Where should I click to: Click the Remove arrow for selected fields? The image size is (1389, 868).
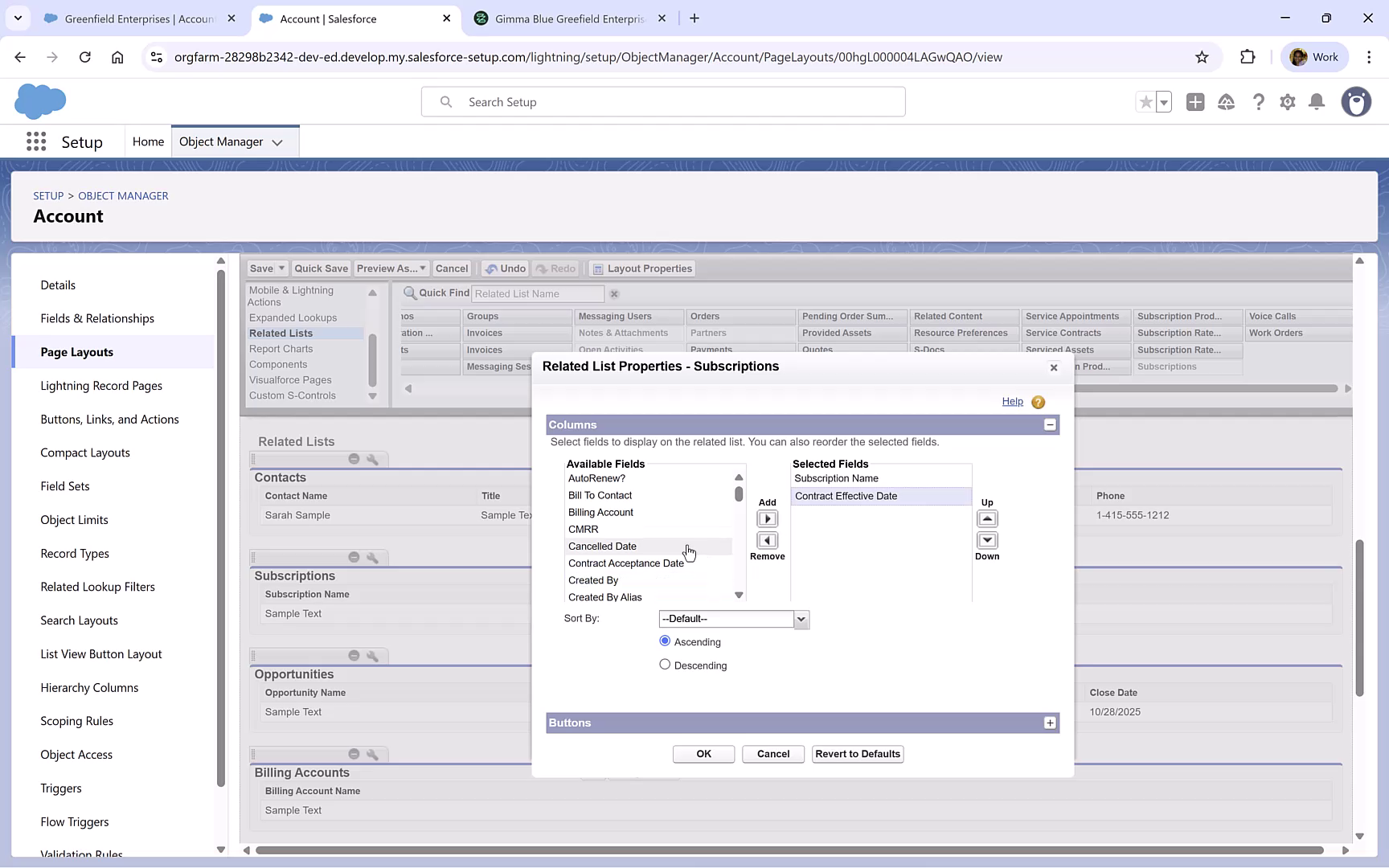click(767, 541)
